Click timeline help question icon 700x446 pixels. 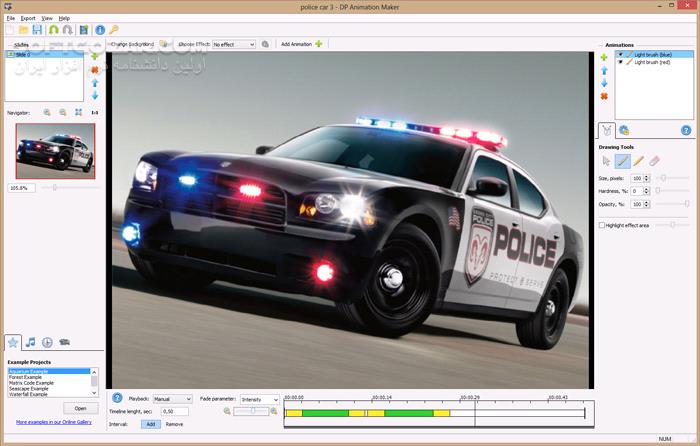[x=117, y=397]
